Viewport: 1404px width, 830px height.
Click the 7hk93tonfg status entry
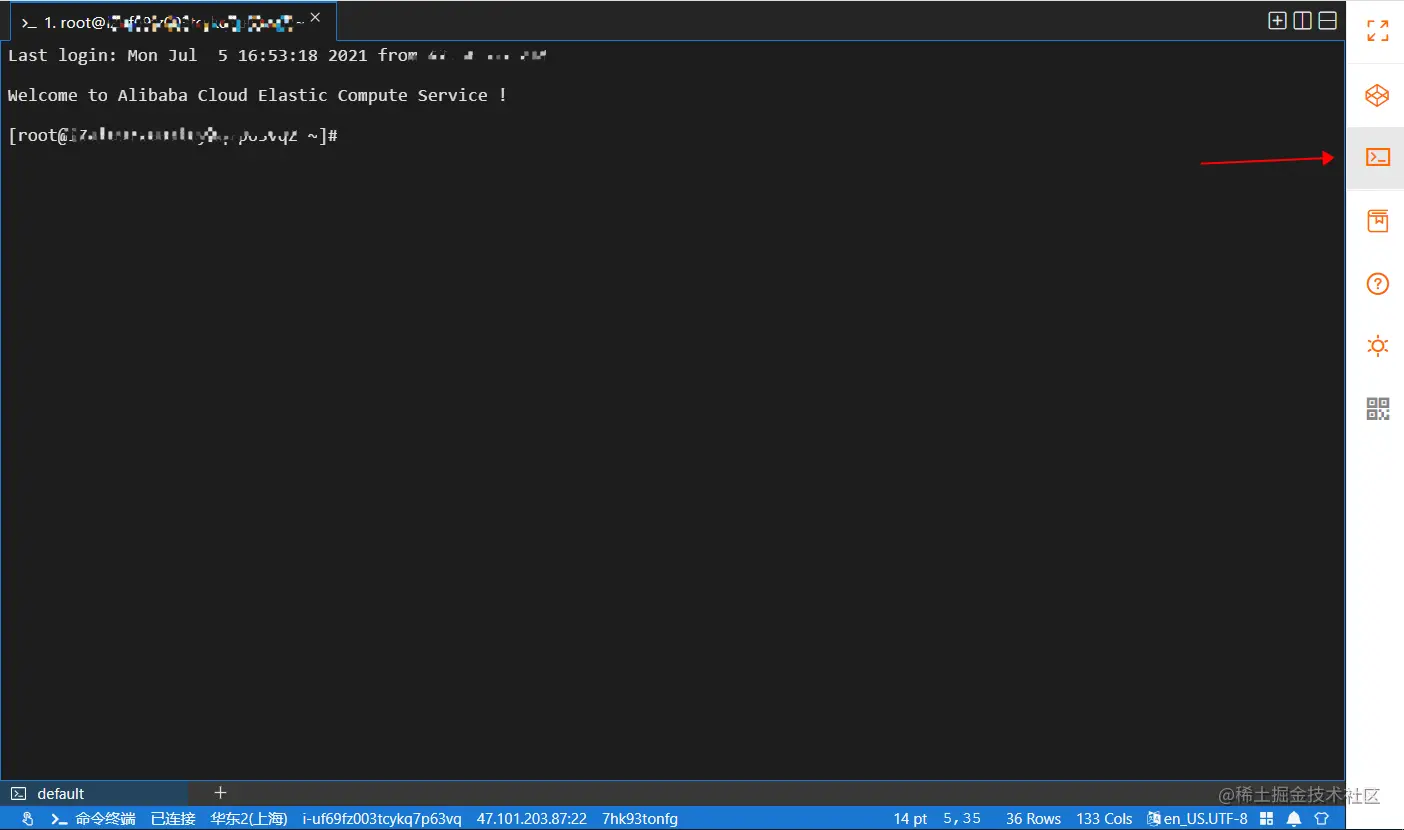[640, 819]
